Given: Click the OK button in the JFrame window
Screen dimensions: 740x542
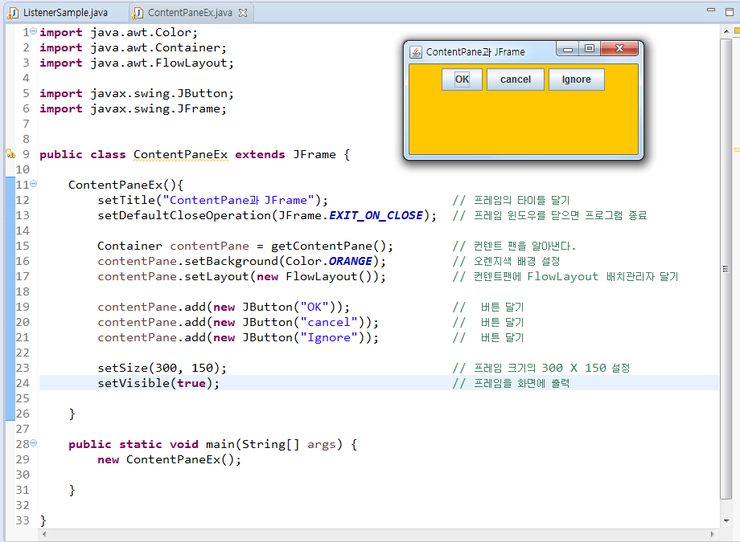Looking at the screenshot, I should pyautogui.click(x=462, y=79).
